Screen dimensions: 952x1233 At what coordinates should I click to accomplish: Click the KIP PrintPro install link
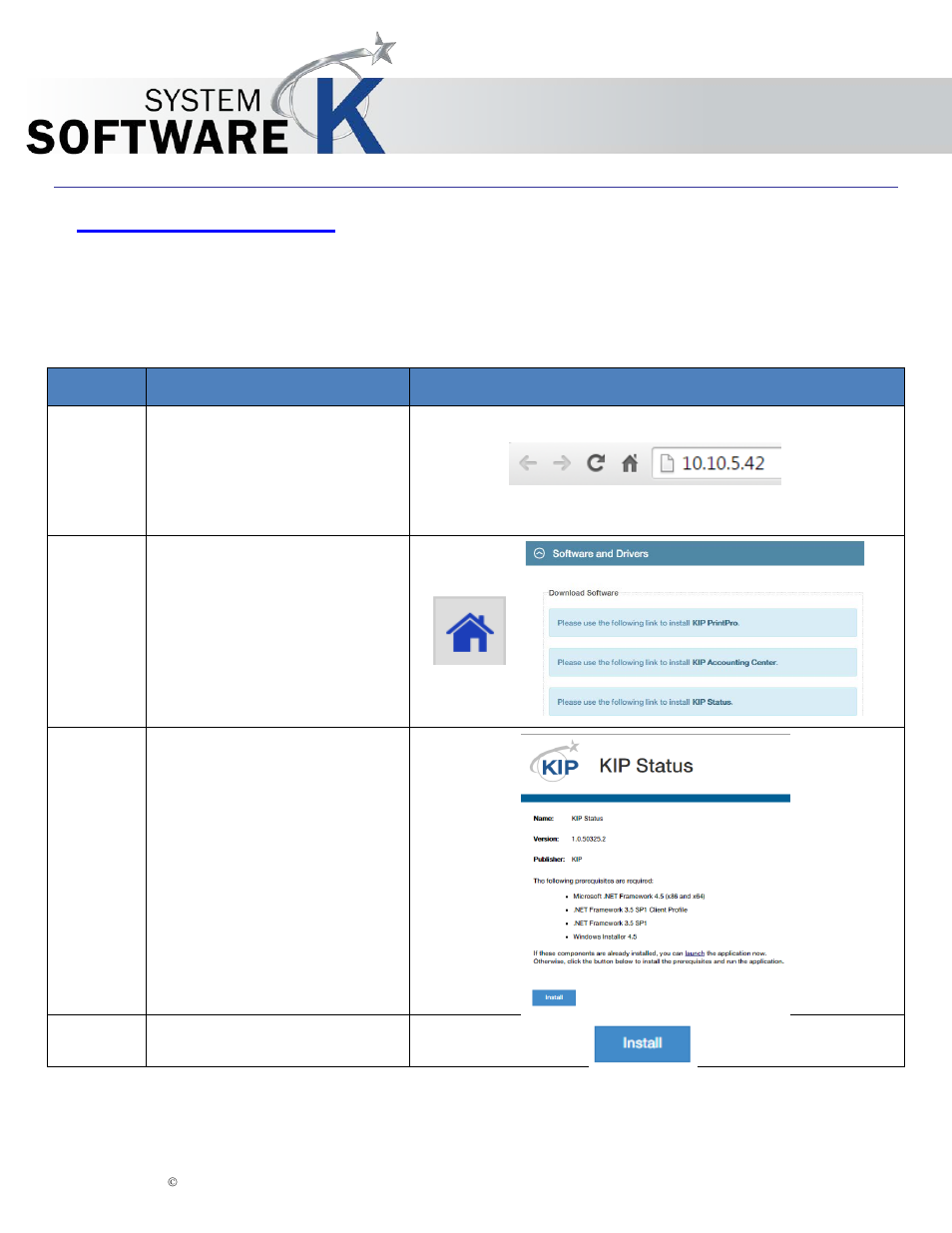pyautogui.click(x=703, y=623)
